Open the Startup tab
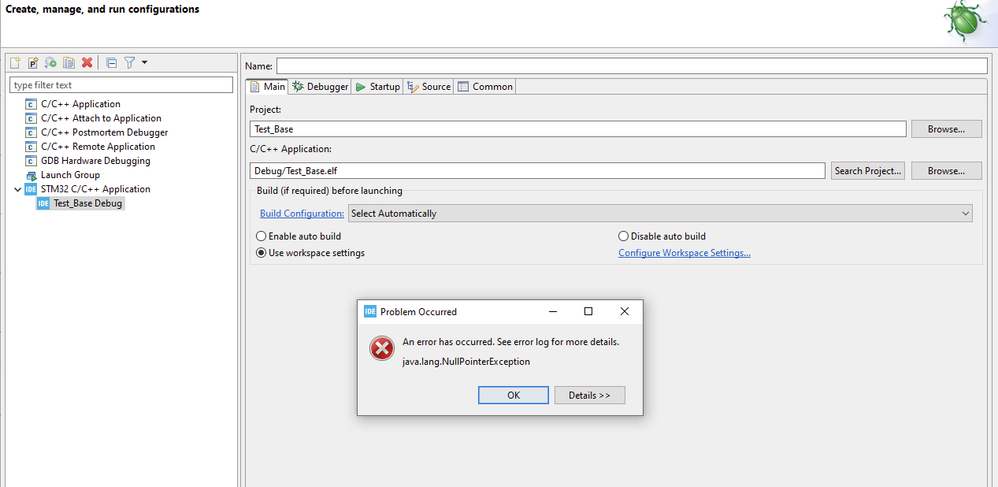The image size is (998, 487). (378, 87)
